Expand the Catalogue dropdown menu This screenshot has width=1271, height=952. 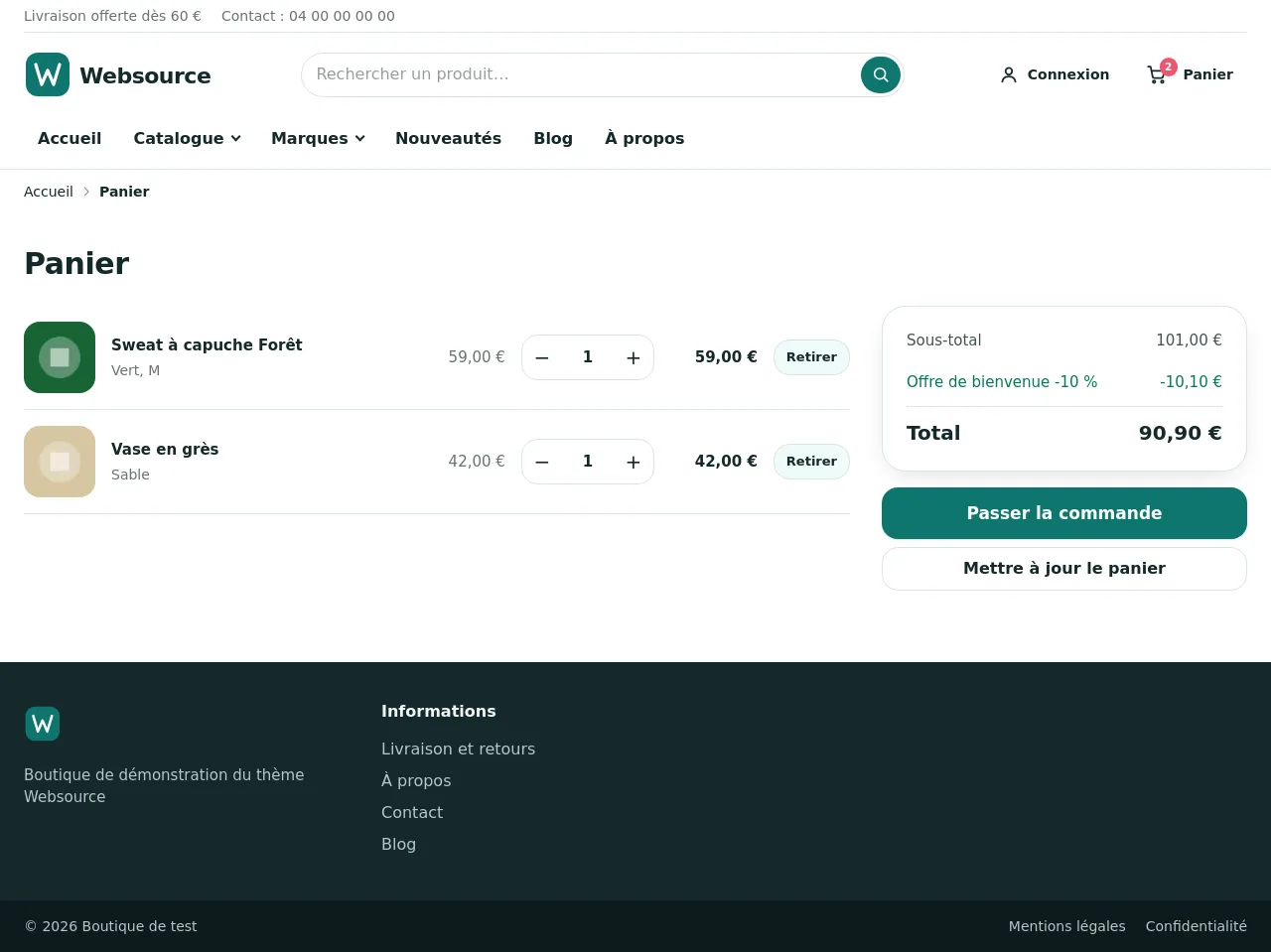tap(187, 138)
